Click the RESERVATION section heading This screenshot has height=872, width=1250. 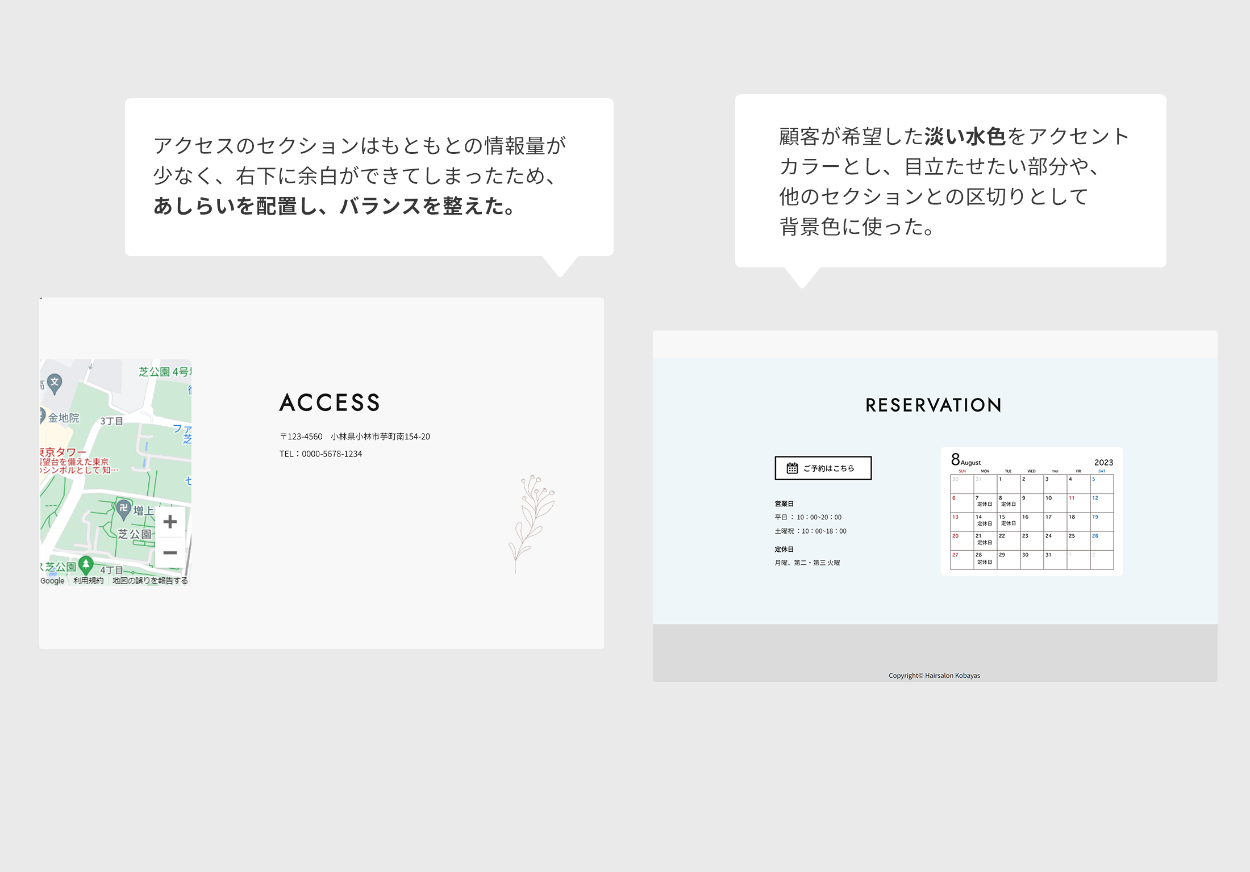[933, 405]
